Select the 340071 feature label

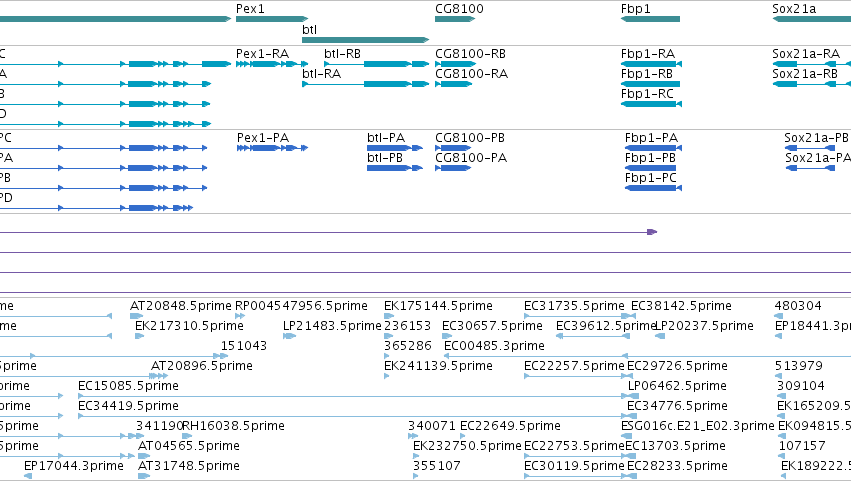(431, 426)
